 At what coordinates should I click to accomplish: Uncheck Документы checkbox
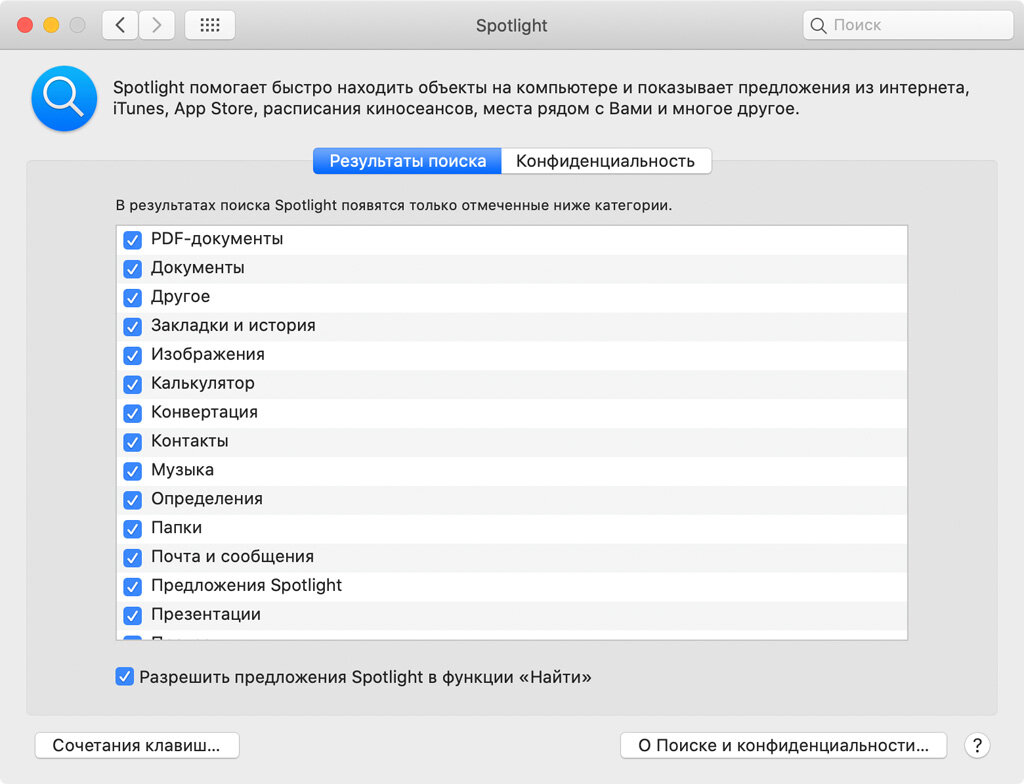[133, 269]
